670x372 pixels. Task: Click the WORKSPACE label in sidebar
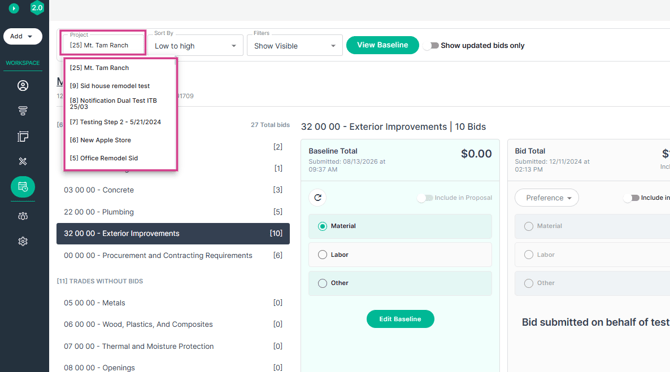(23, 63)
